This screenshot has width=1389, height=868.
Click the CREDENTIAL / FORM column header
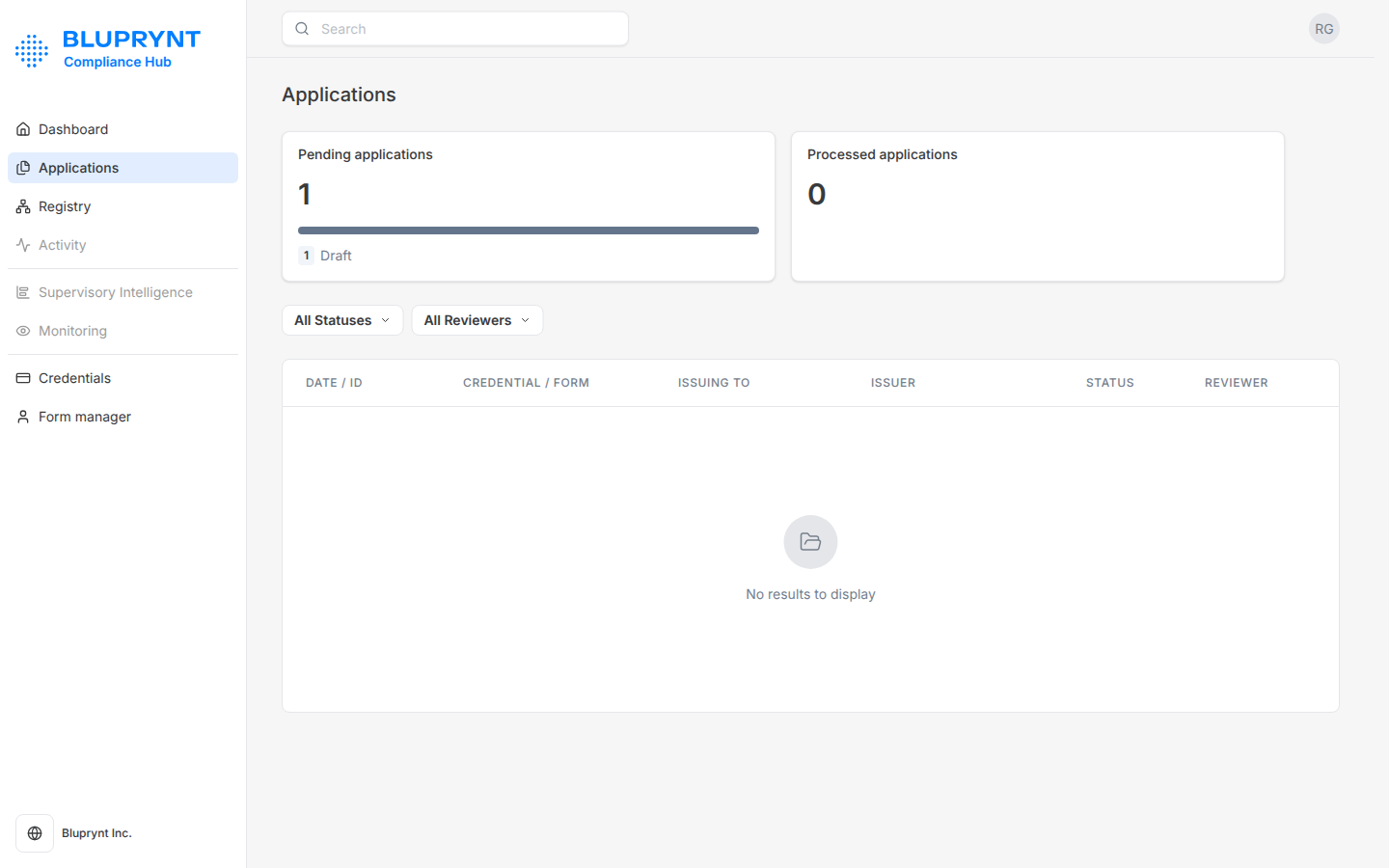[526, 383]
